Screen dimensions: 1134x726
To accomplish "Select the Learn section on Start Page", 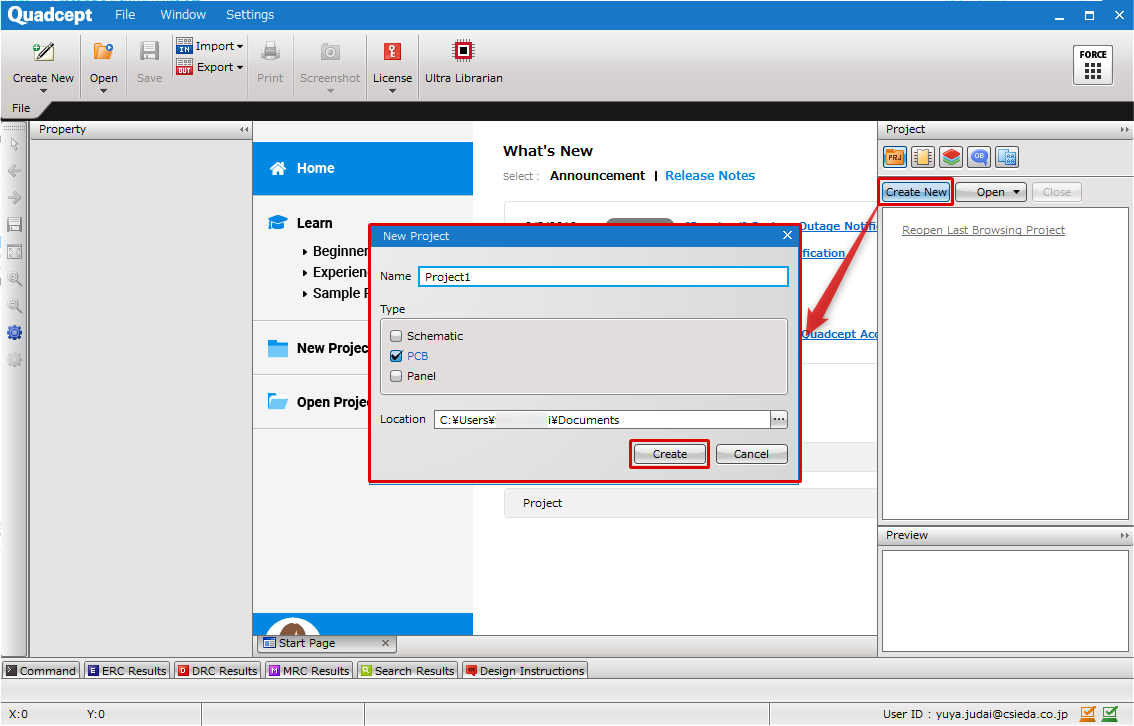I will pos(315,223).
